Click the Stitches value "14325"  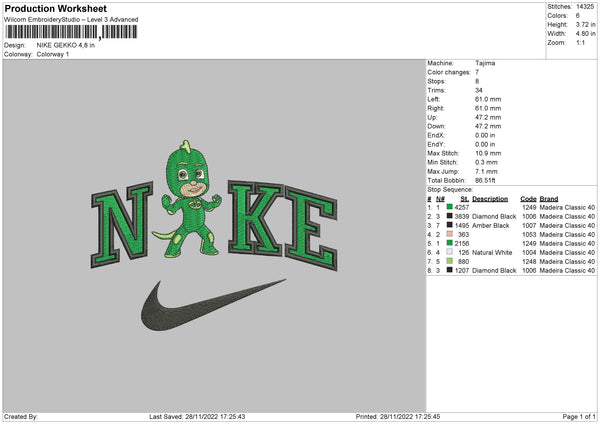[x=585, y=7]
